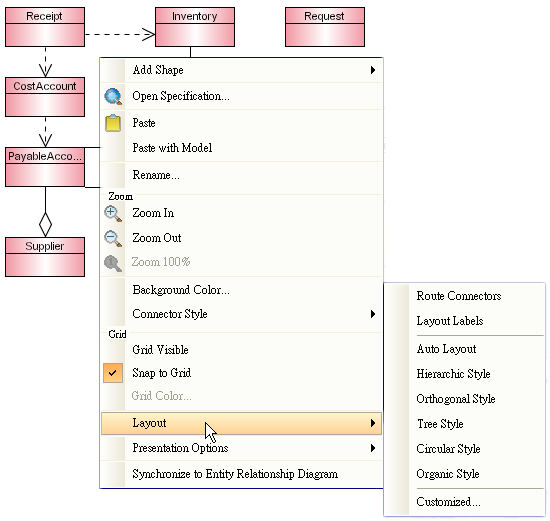The height and width of the screenshot is (521, 550).
Task: Apply Orthogonal Style layout
Action: pyautogui.click(x=465, y=399)
